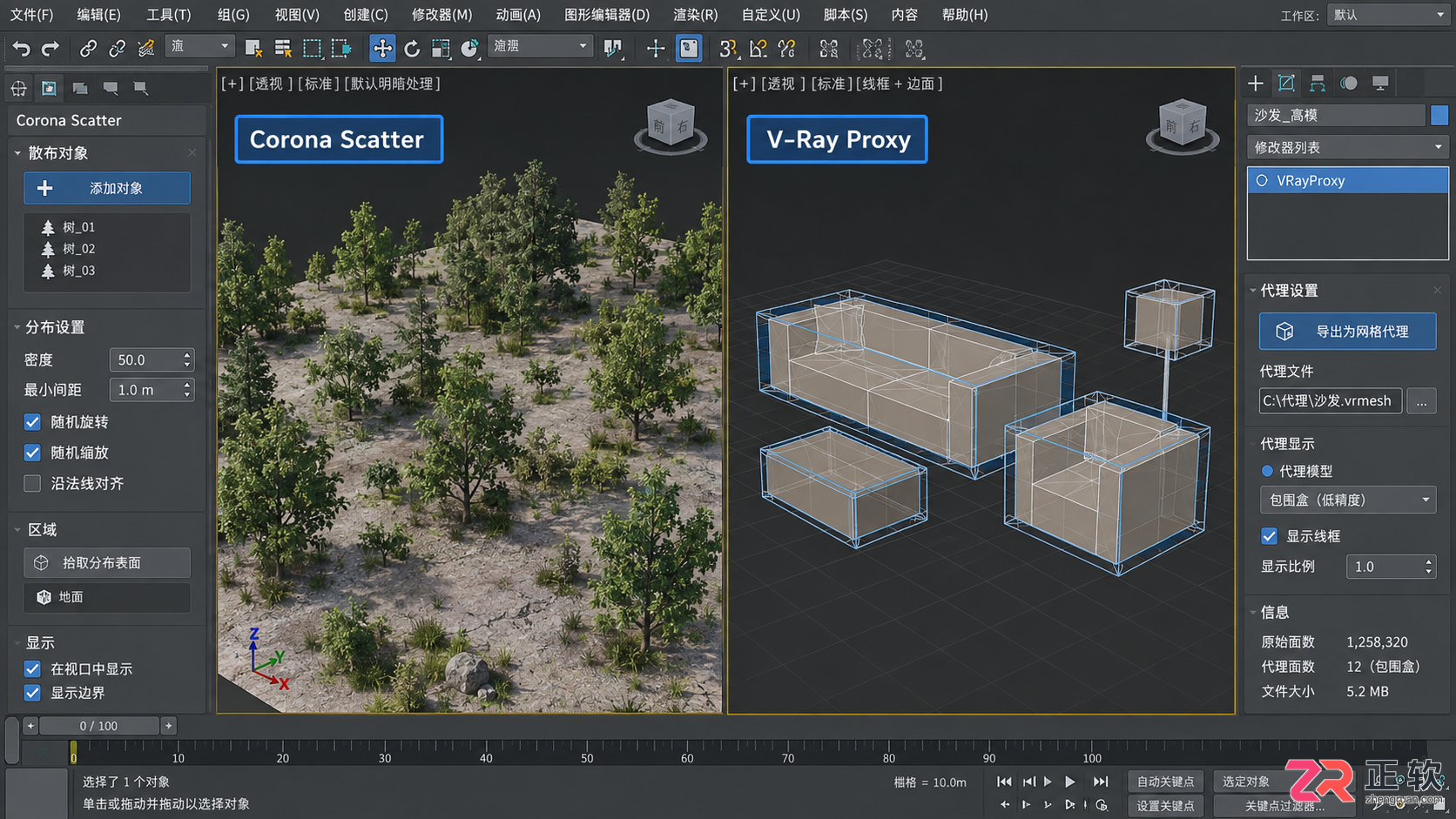The height and width of the screenshot is (819, 1456).
Task: Open the Motion panel icon
Action: 1349,84
